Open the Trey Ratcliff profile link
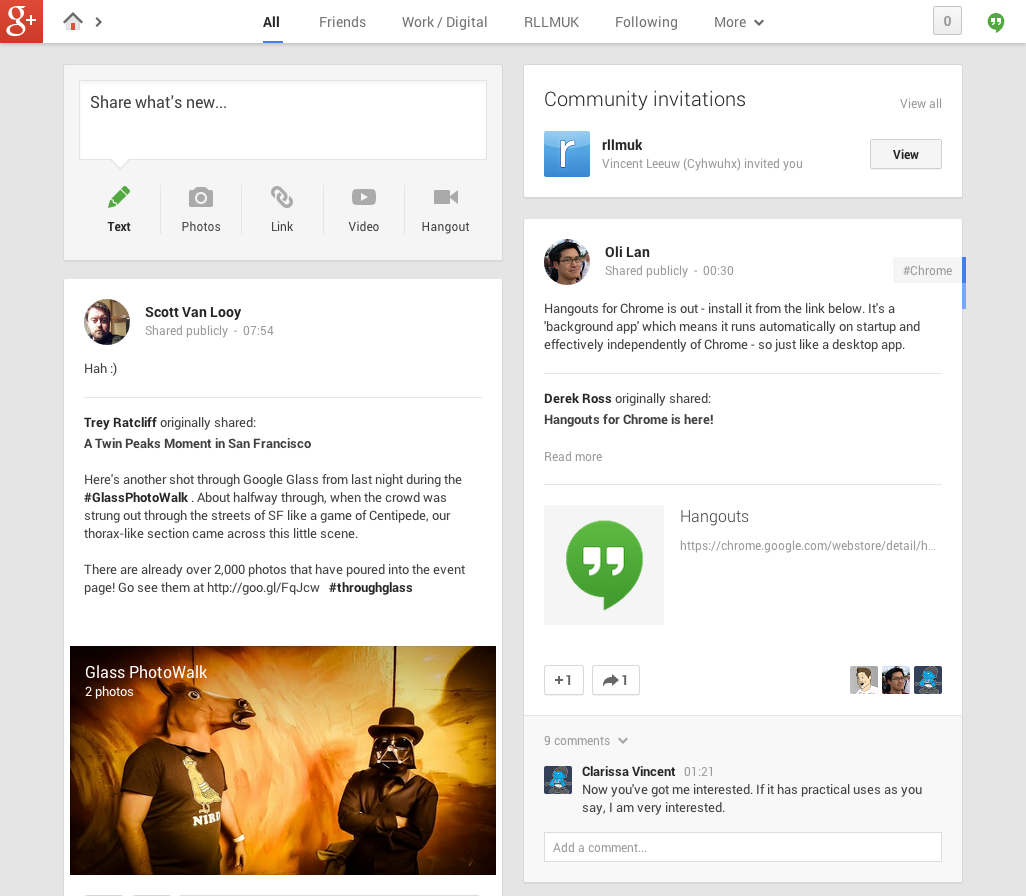Screen dimensions: 1026x896 pos(120,423)
